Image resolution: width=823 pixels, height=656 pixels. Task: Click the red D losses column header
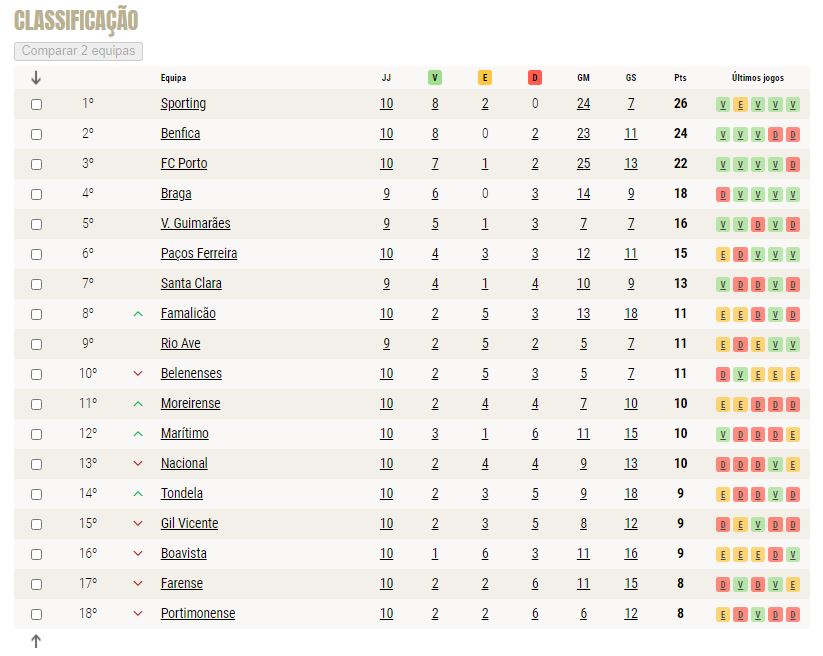534,78
